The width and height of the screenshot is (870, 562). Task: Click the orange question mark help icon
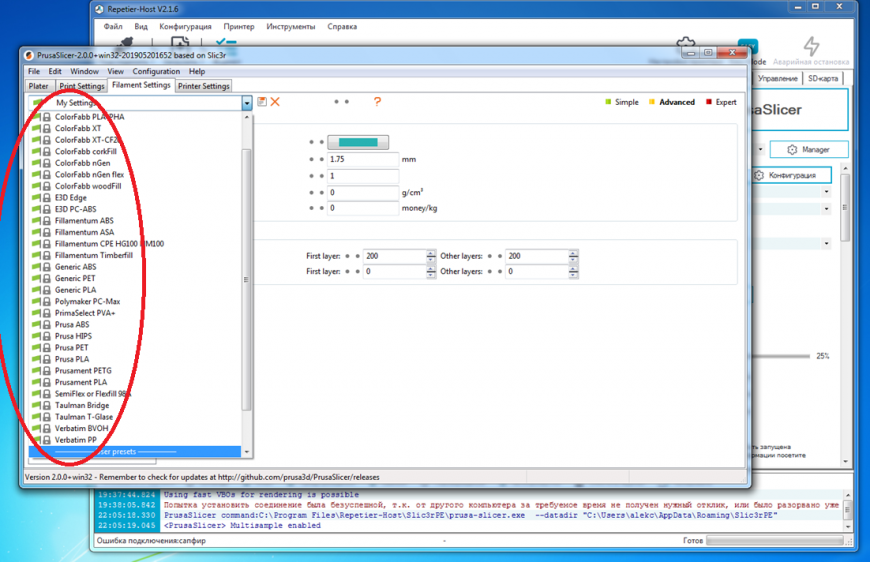coord(377,102)
